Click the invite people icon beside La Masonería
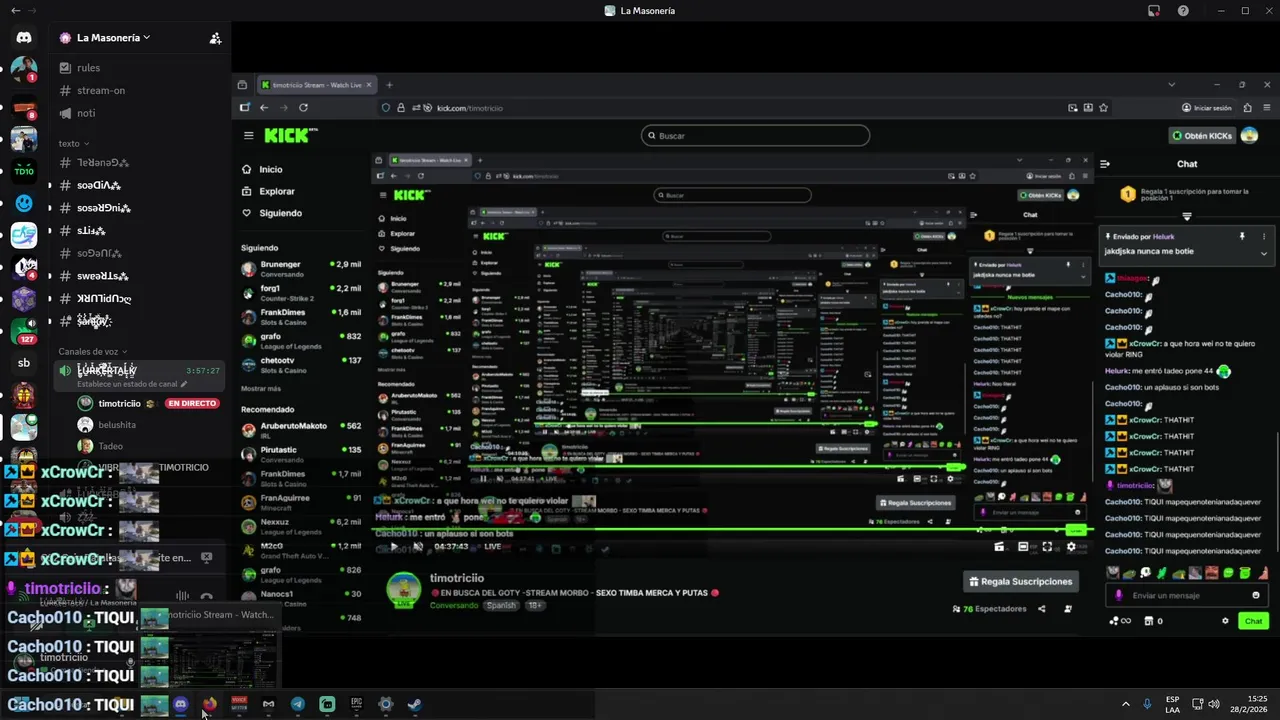 pos(215,38)
